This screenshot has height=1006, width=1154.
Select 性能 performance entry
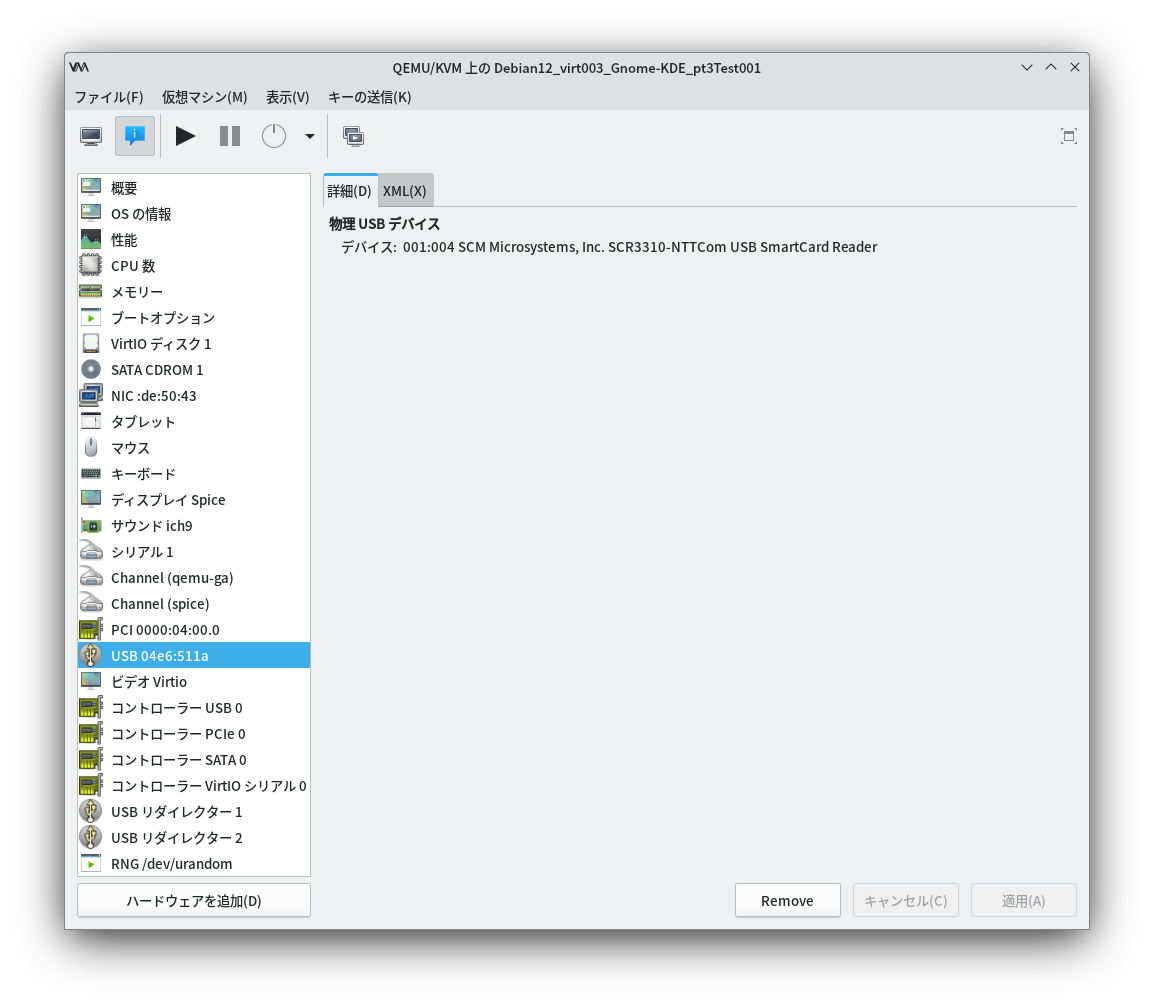[x=194, y=240]
